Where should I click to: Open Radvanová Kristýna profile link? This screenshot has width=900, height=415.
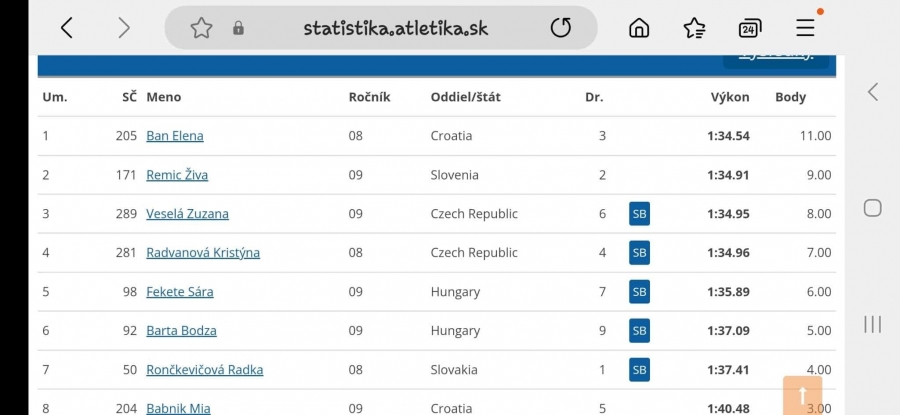click(x=203, y=253)
